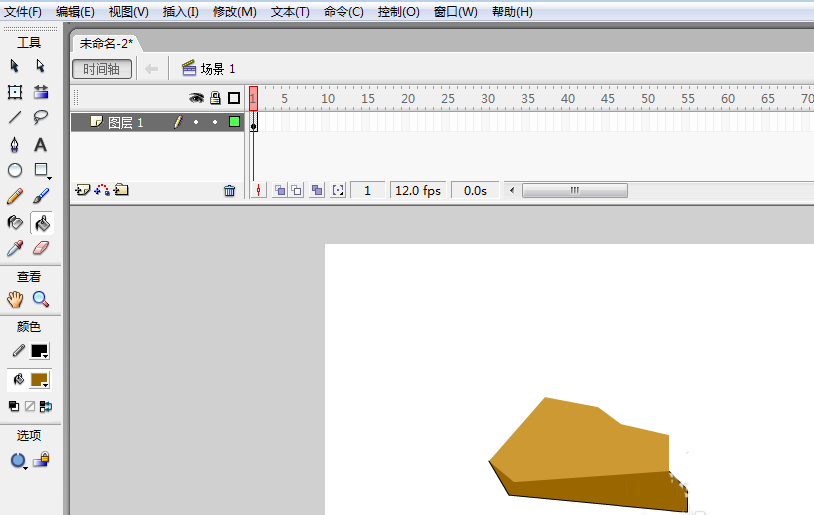Delete layer with trash icon
This screenshot has height=515, width=814.
[x=229, y=191]
